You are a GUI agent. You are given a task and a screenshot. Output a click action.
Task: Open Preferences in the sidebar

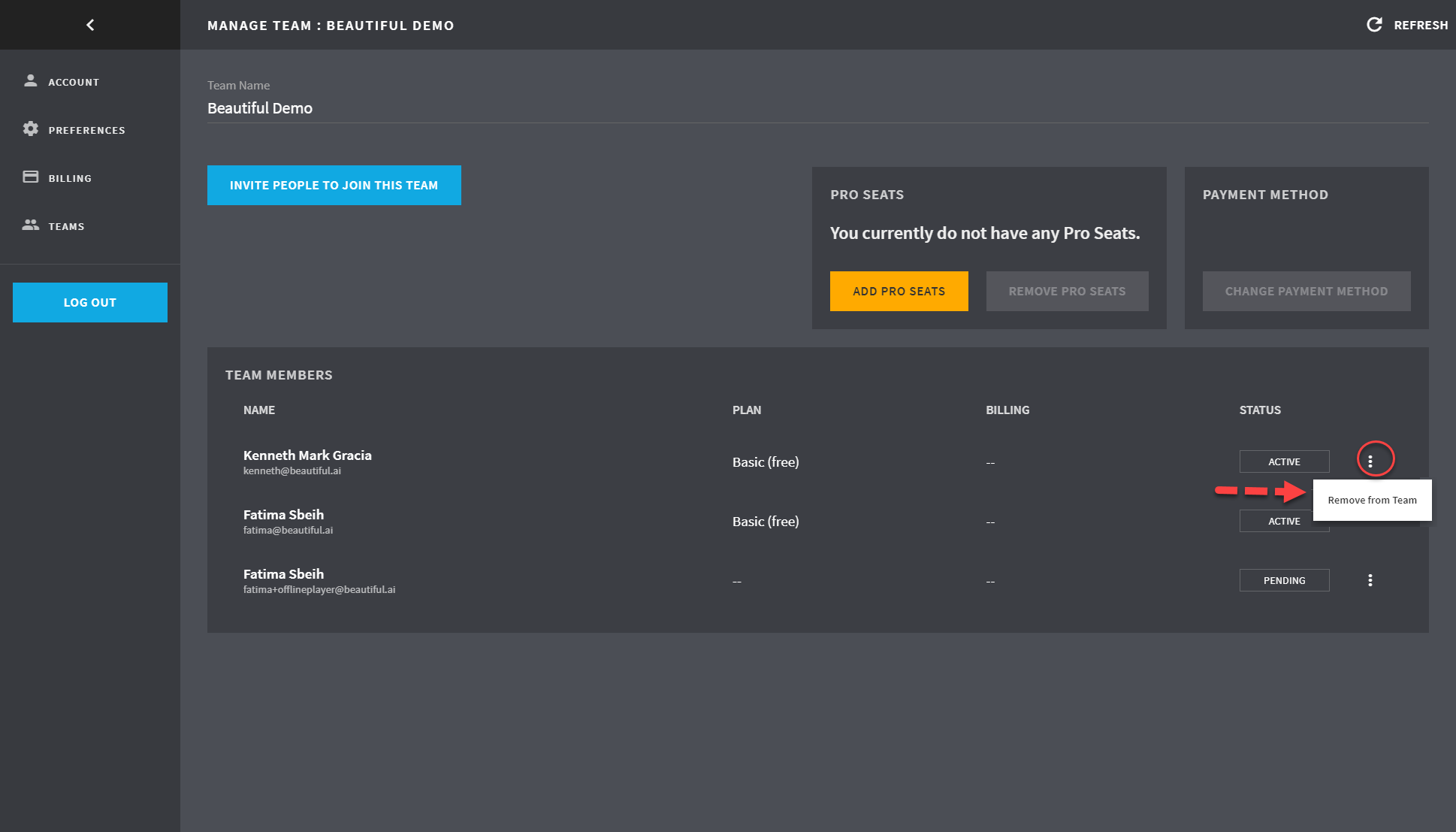click(86, 130)
